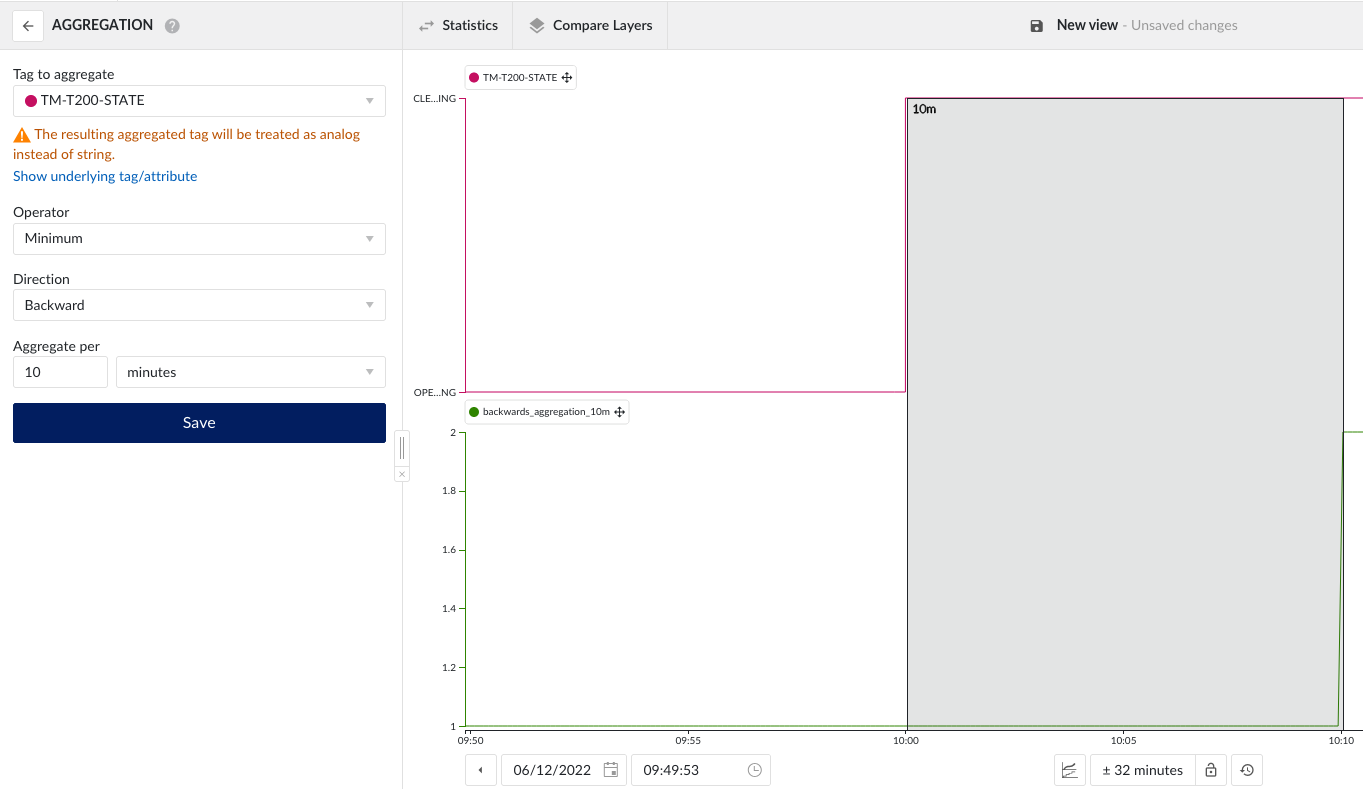The width and height of the screenshot is (1363, 789).
Task: Collapse side panel with small x button
Action: (x=402, y=474)
